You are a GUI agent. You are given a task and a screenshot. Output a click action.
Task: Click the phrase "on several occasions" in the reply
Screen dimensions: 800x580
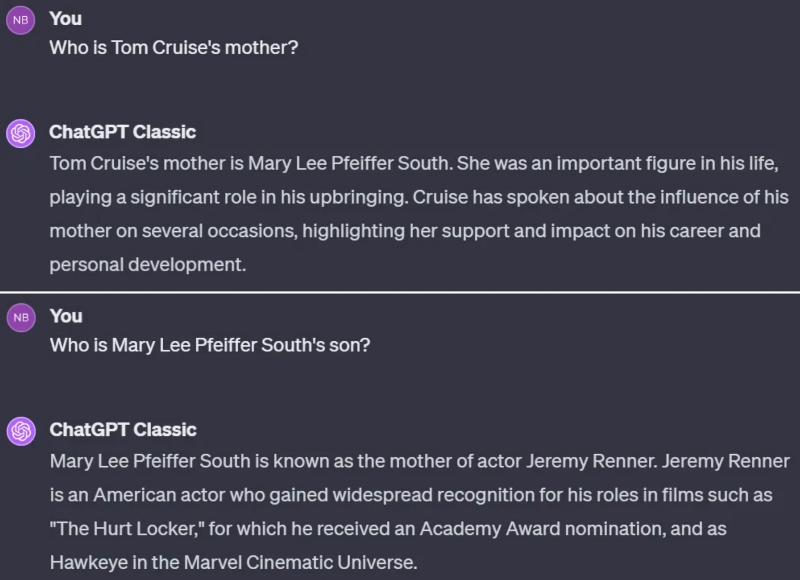pos(206,231)
